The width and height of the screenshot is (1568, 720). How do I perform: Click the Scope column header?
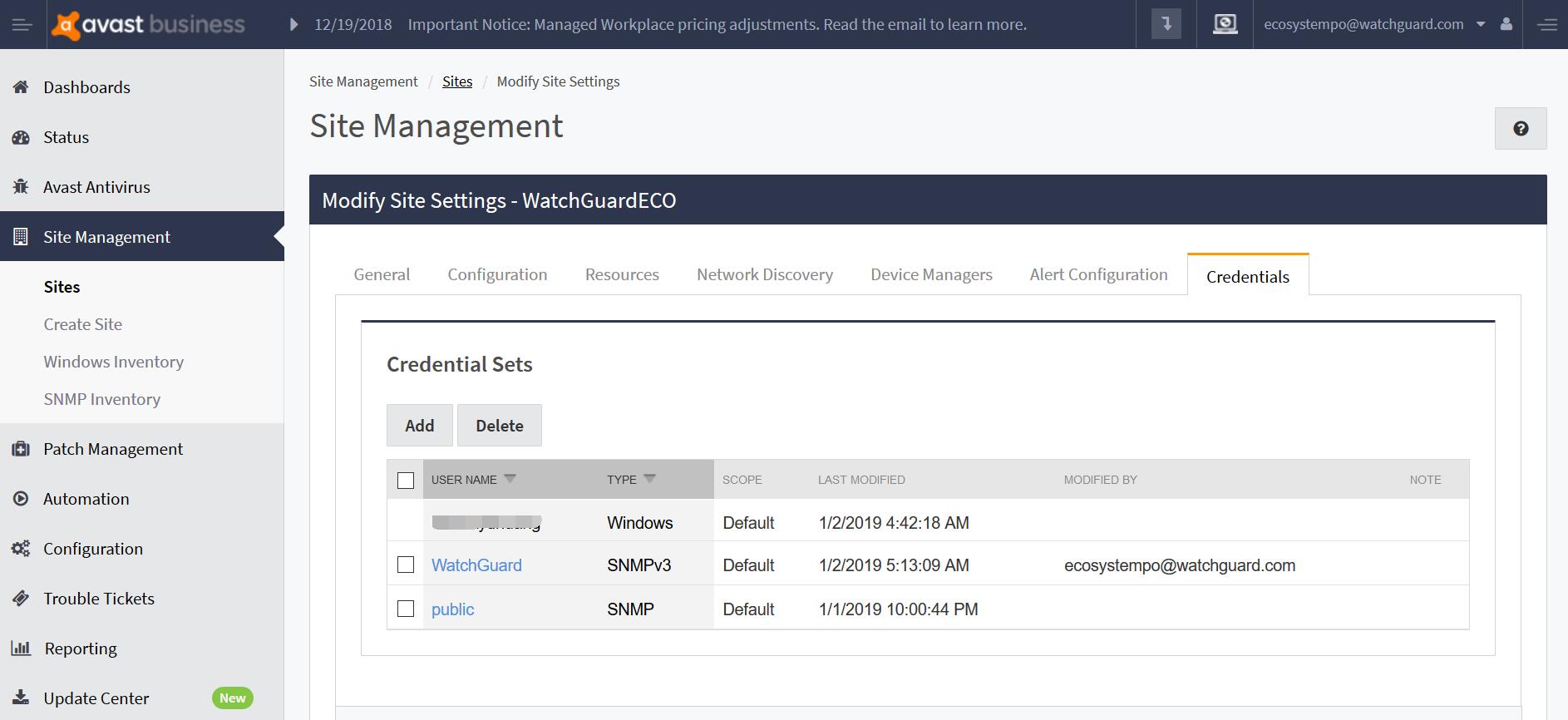pyautogui.click(x=742, y=480)
